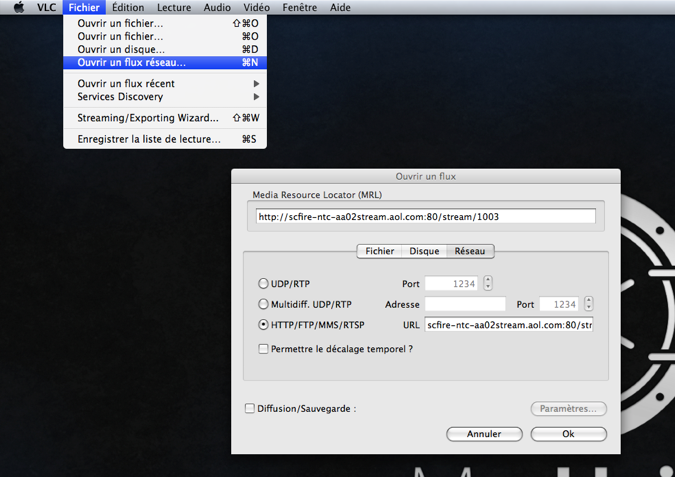Viewport: 675px width, 477px height.
Task: Select 'Ouvrir un flux réseau...' menu entry
Action: (132, 63)
